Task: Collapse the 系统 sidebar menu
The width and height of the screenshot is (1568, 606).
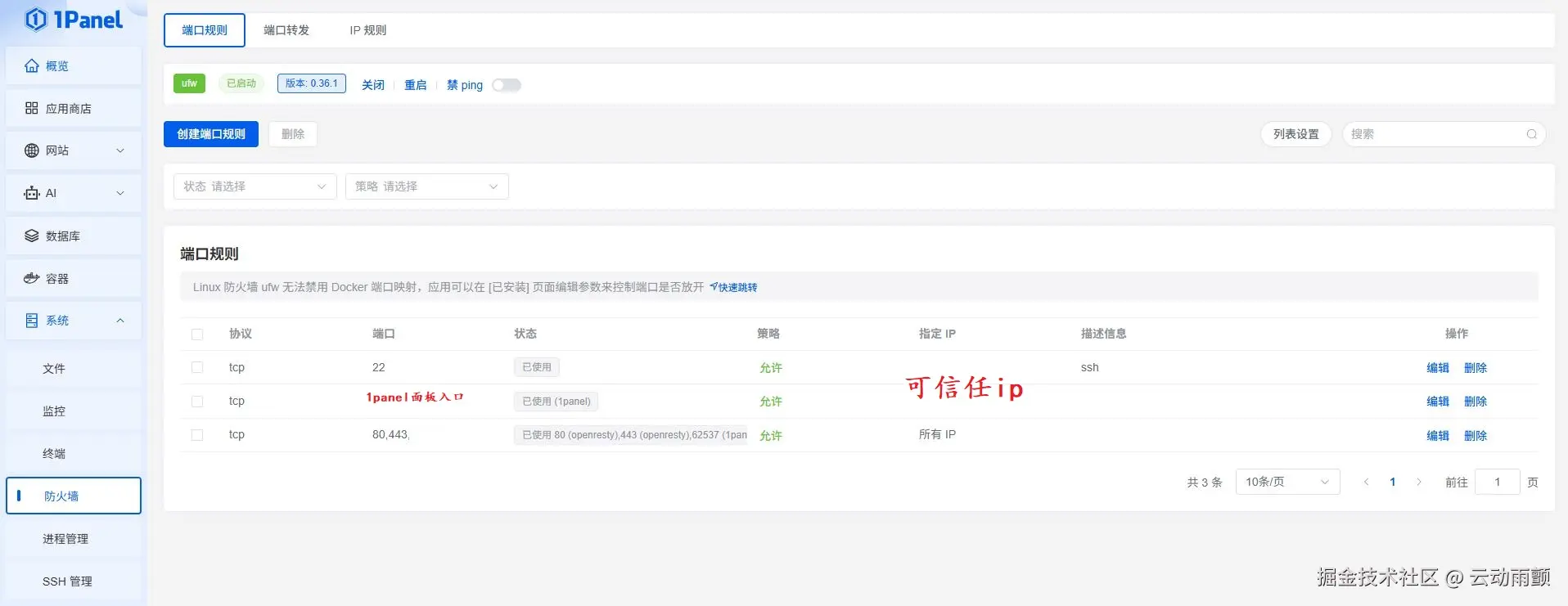Action: click(120, 321)
